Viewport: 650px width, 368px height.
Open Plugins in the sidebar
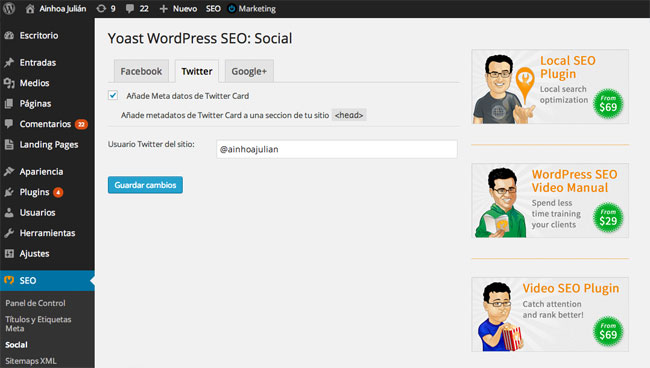(34, 192)
